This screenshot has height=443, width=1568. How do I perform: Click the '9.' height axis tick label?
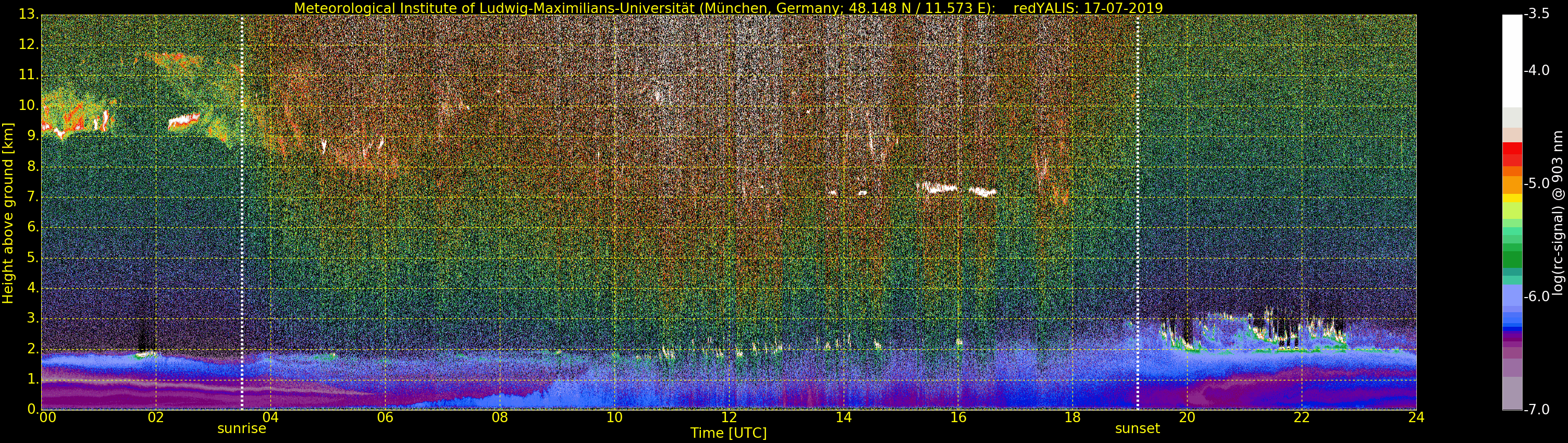click(32, 136)
